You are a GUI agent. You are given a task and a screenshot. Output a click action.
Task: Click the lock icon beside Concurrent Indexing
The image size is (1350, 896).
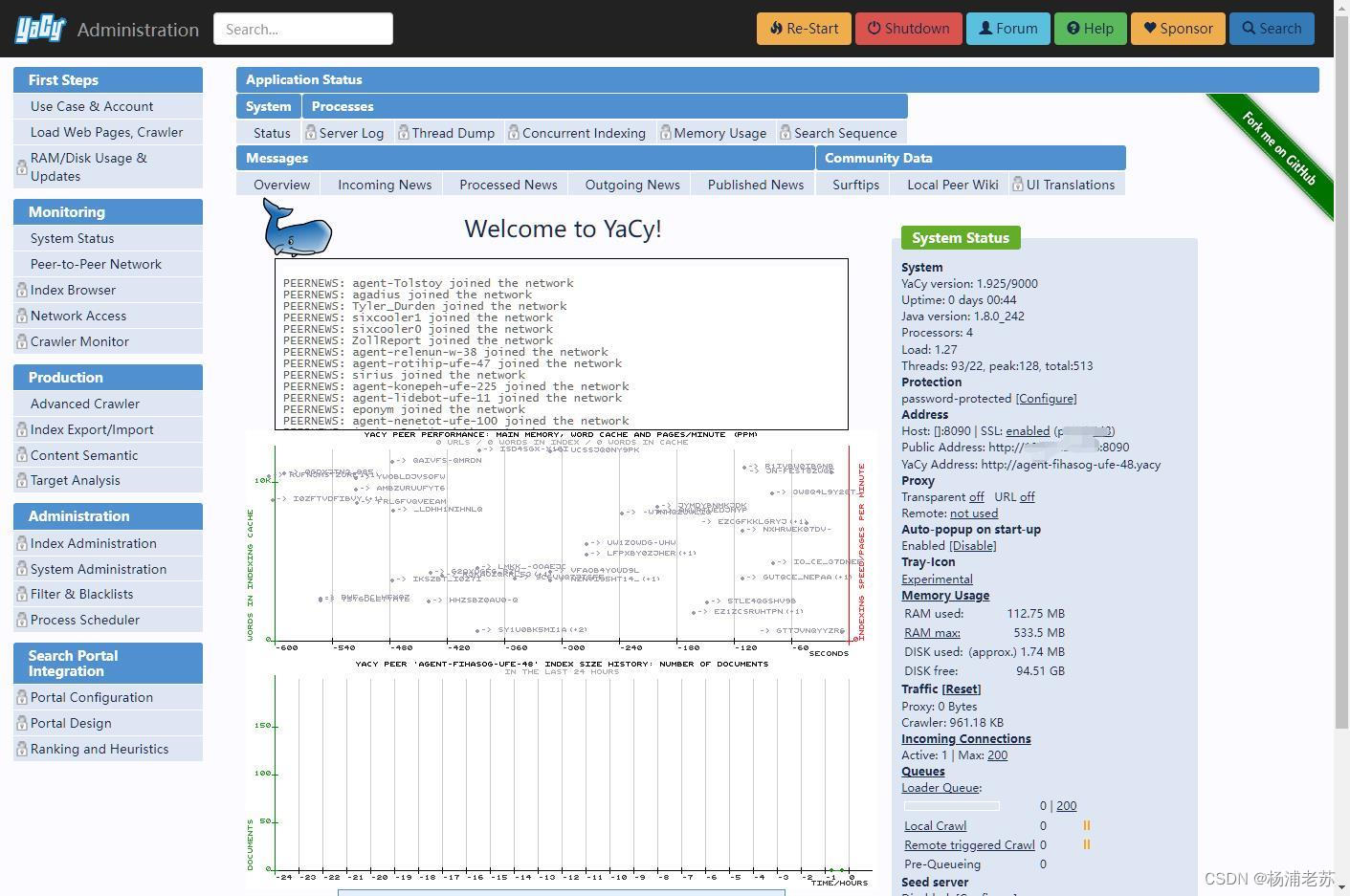[513, 132]
